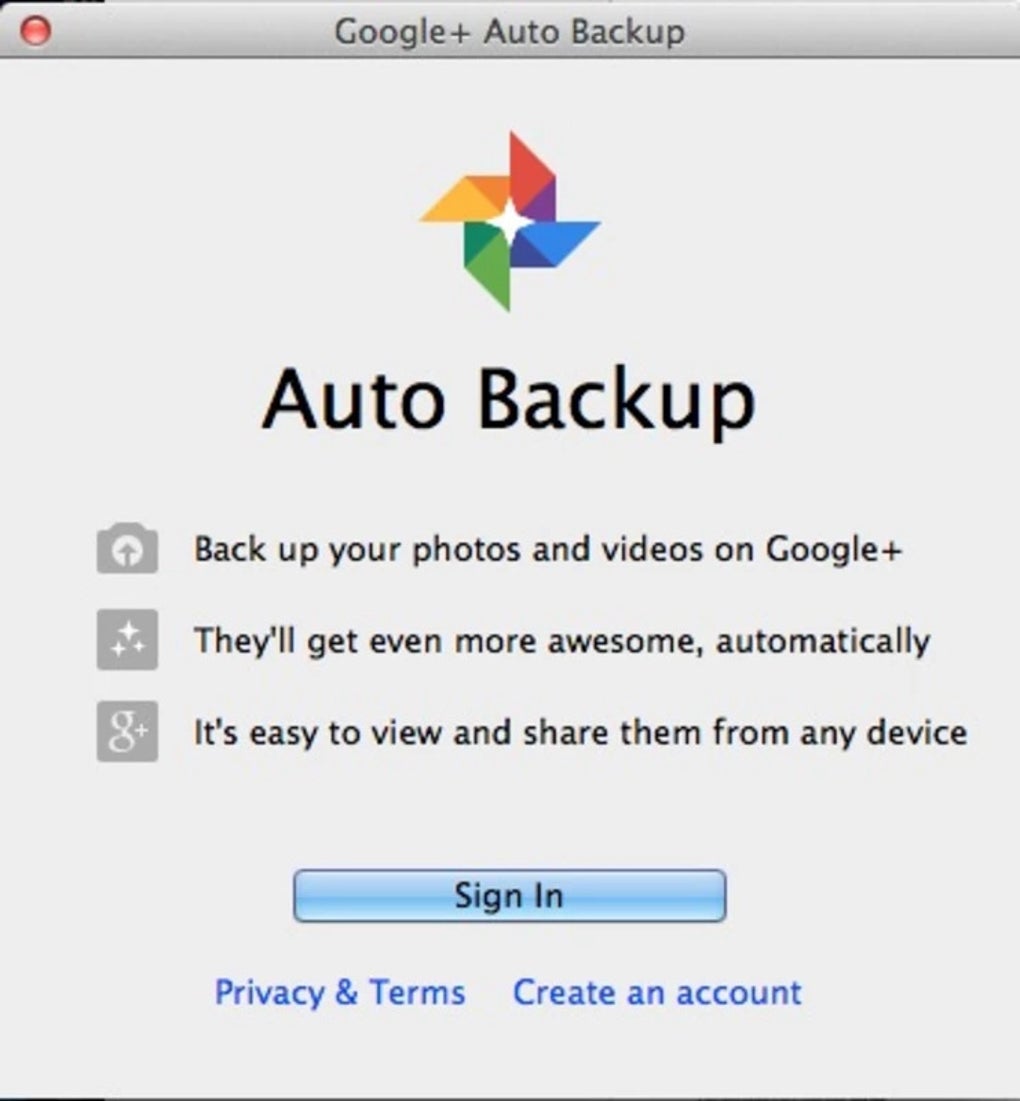Click the Auto Backup heading text
This screenshot has height=1101, width=1020.
(510, 399)
